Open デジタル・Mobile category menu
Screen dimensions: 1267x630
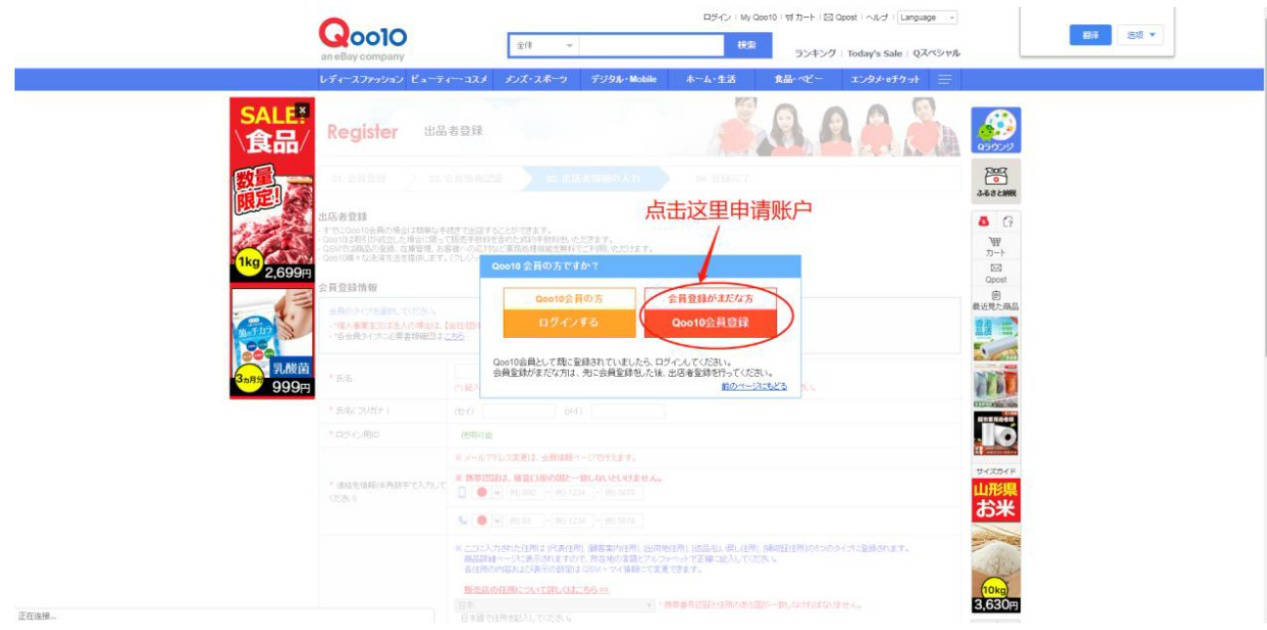coord(624,79)
